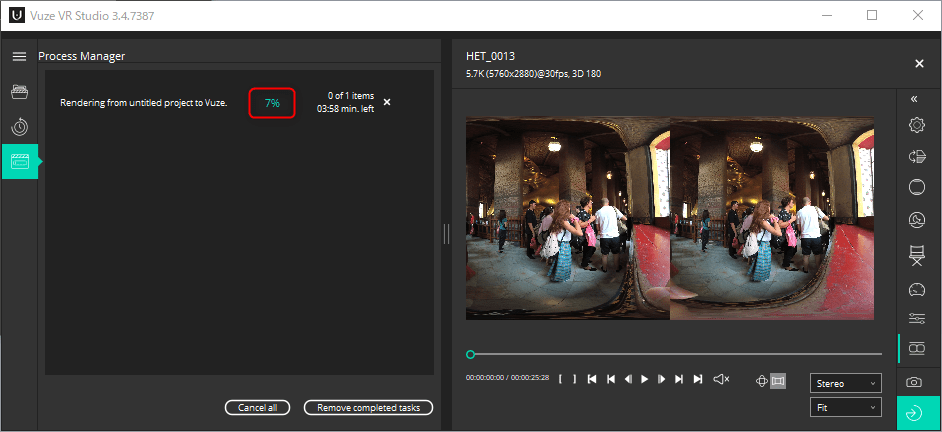Click the '03:58 min. left' text
Screen dimensions: 942x432
(345, 109)
